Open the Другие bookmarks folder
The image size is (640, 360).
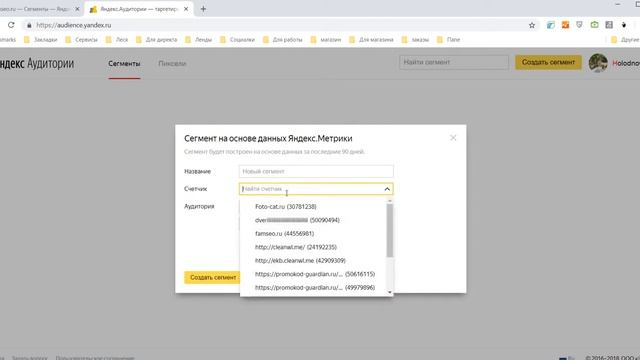pyautogui.click(x=625, y=40)
